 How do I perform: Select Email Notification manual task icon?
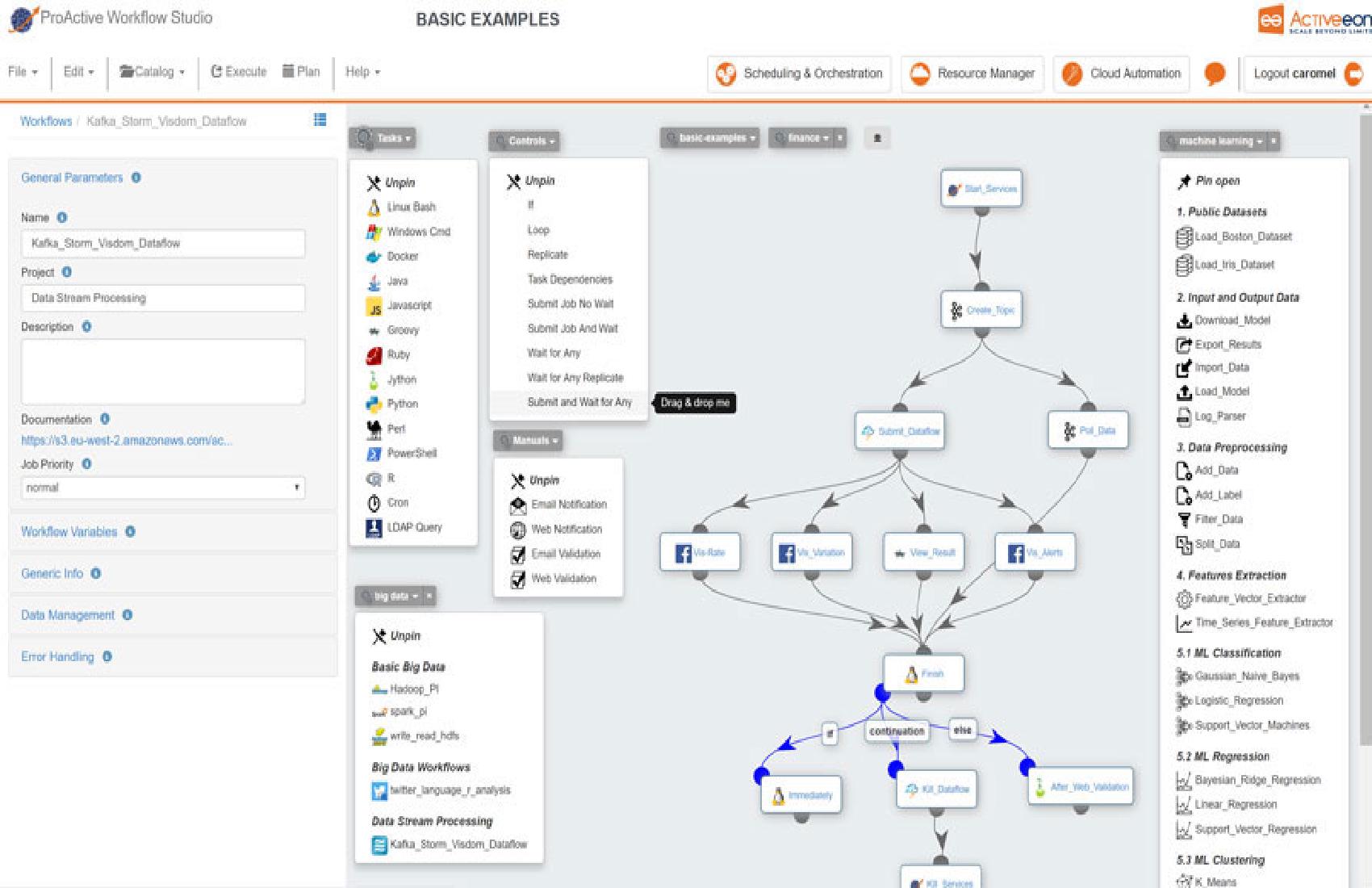[x=518, y=505]
